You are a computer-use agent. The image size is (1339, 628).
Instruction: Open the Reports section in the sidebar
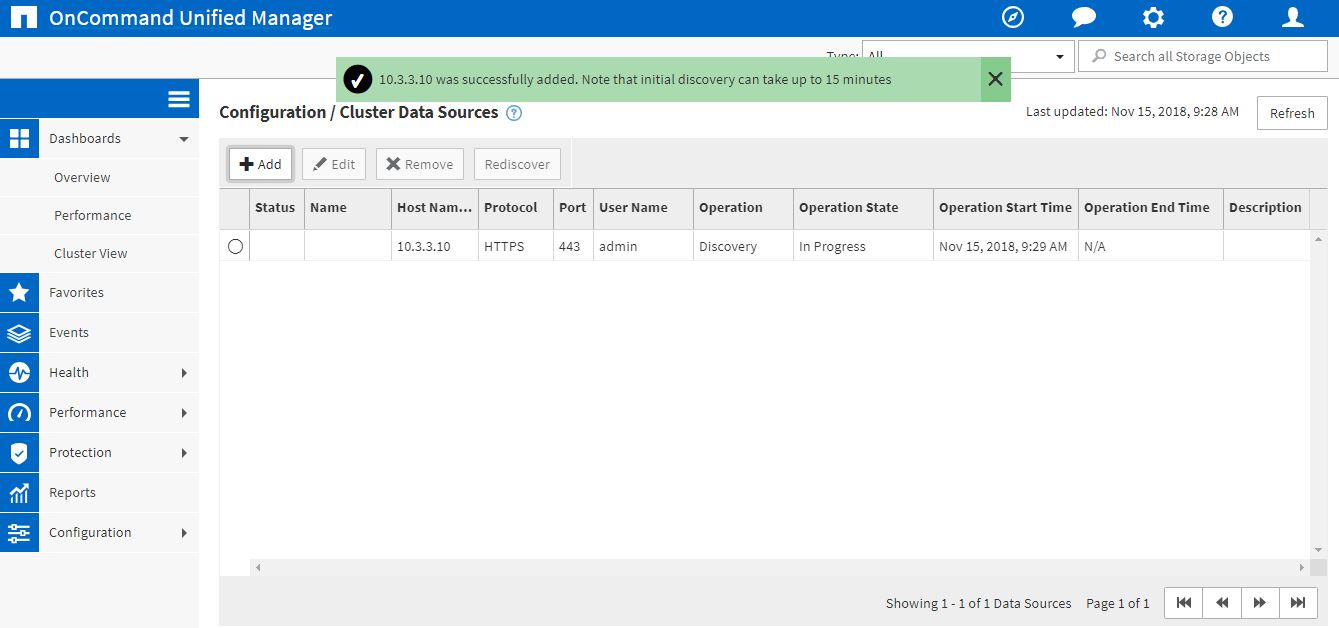(72, 492)
